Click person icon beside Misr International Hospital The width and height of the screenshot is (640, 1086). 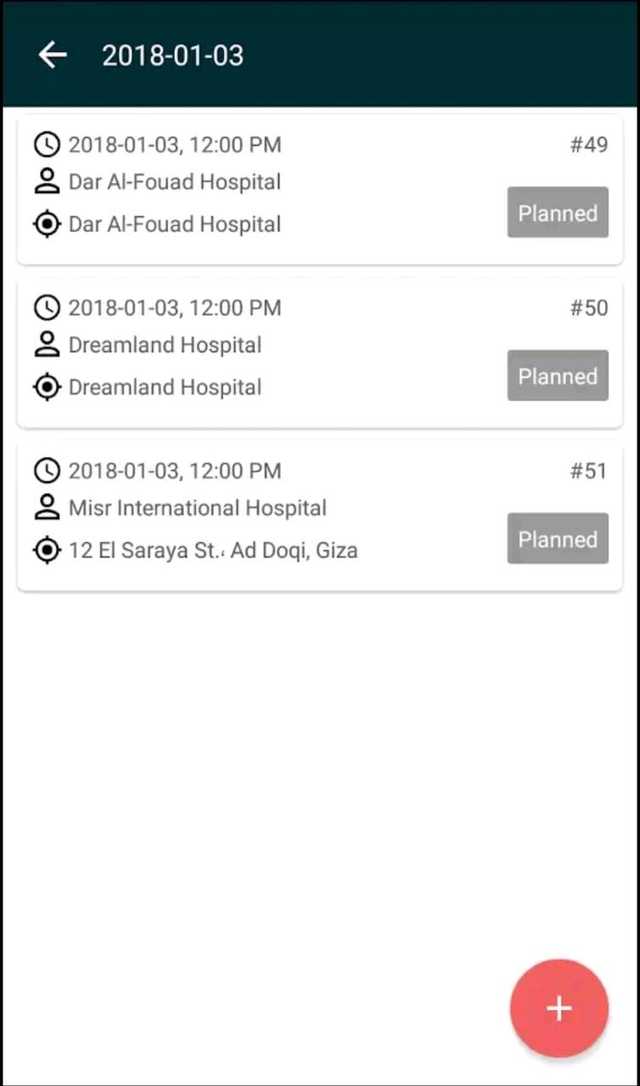tap(47, 508)
